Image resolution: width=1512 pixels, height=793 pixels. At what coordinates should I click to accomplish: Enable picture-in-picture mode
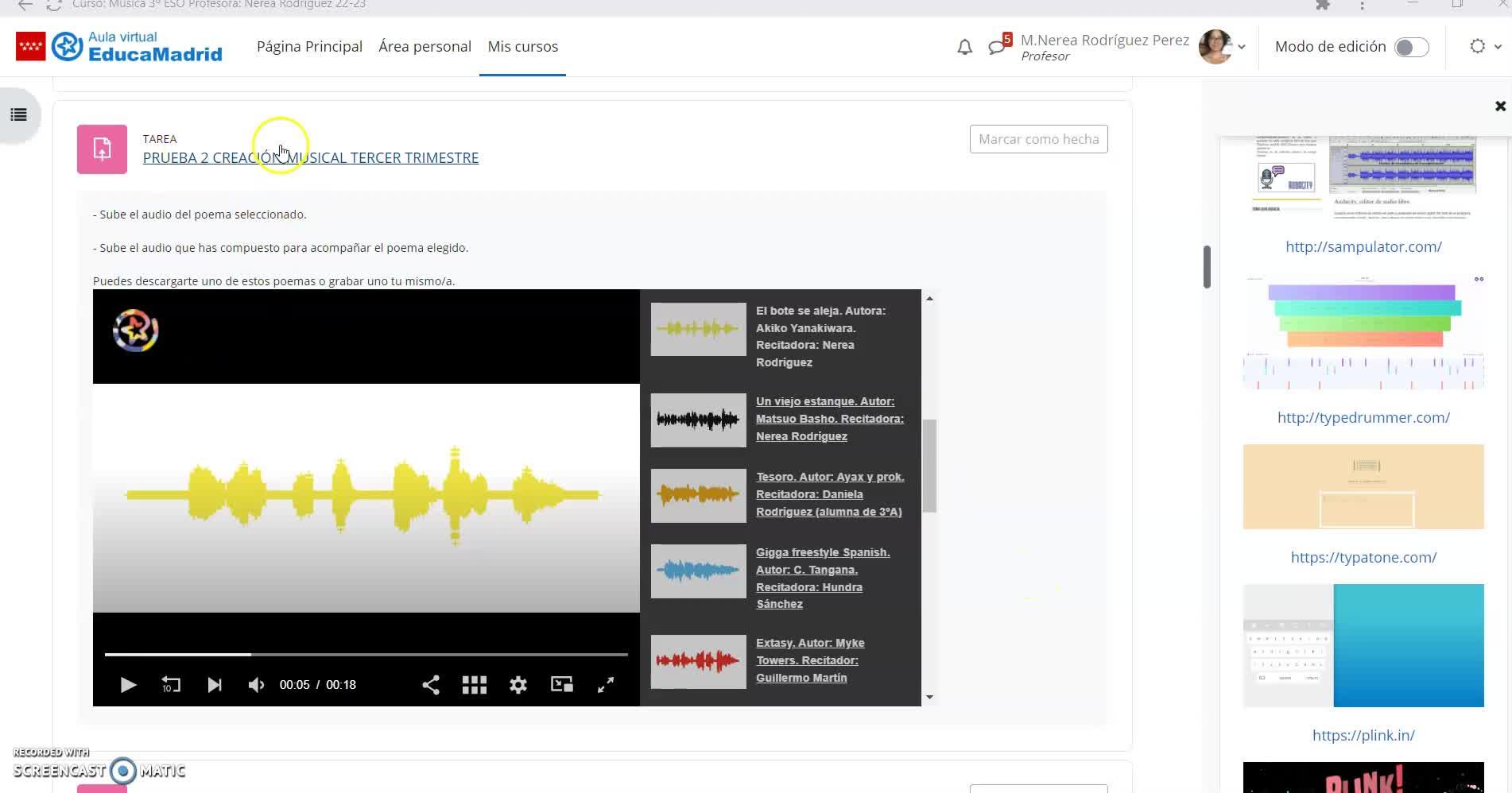point(562,685)
